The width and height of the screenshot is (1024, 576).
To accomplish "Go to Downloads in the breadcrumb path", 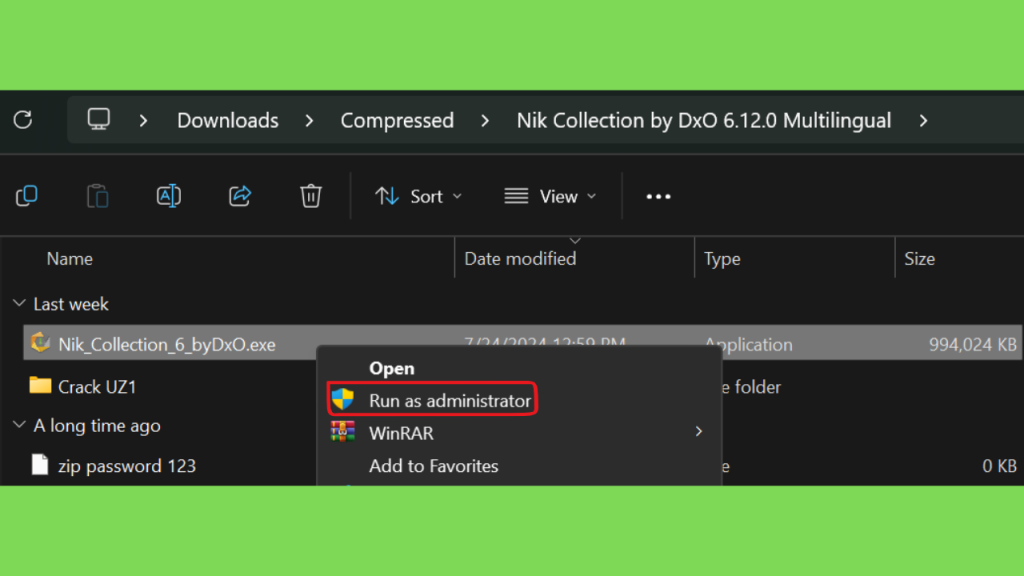I will 228,121.
